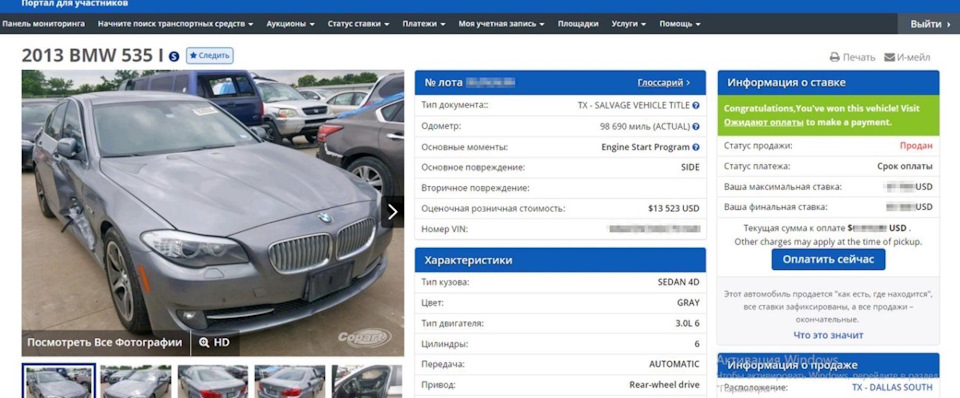Click the 3.0L 6 engine value

[687, 323]
